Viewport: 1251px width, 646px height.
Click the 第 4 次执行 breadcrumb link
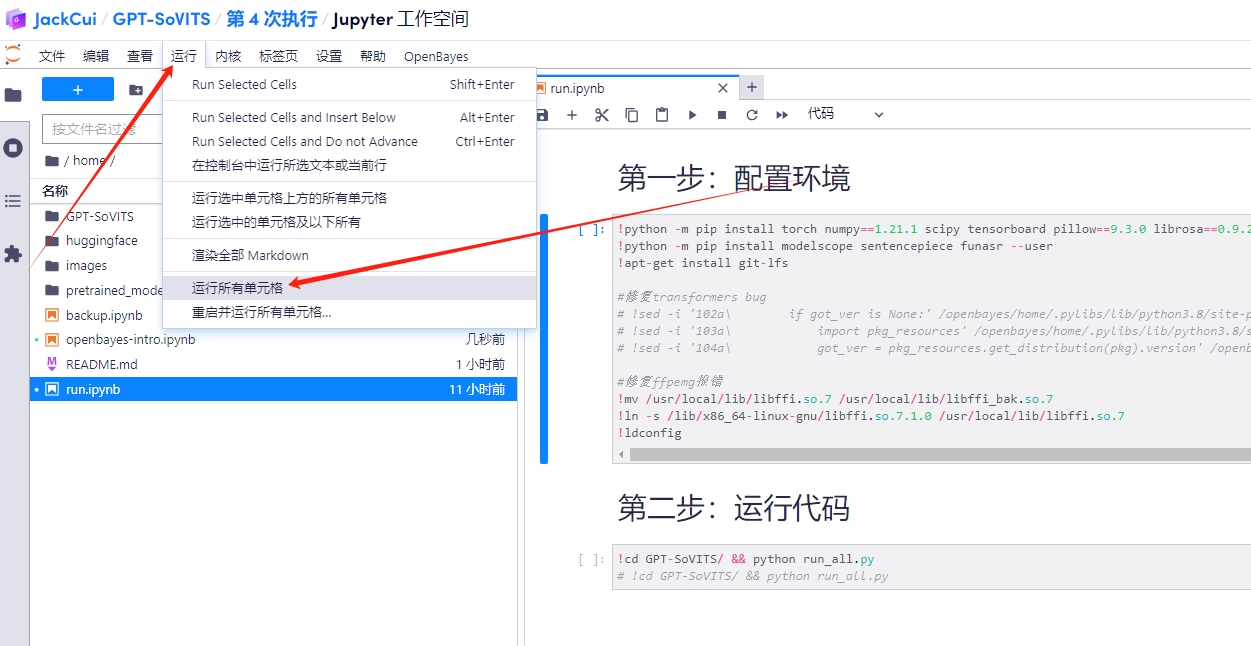[272, 19]
